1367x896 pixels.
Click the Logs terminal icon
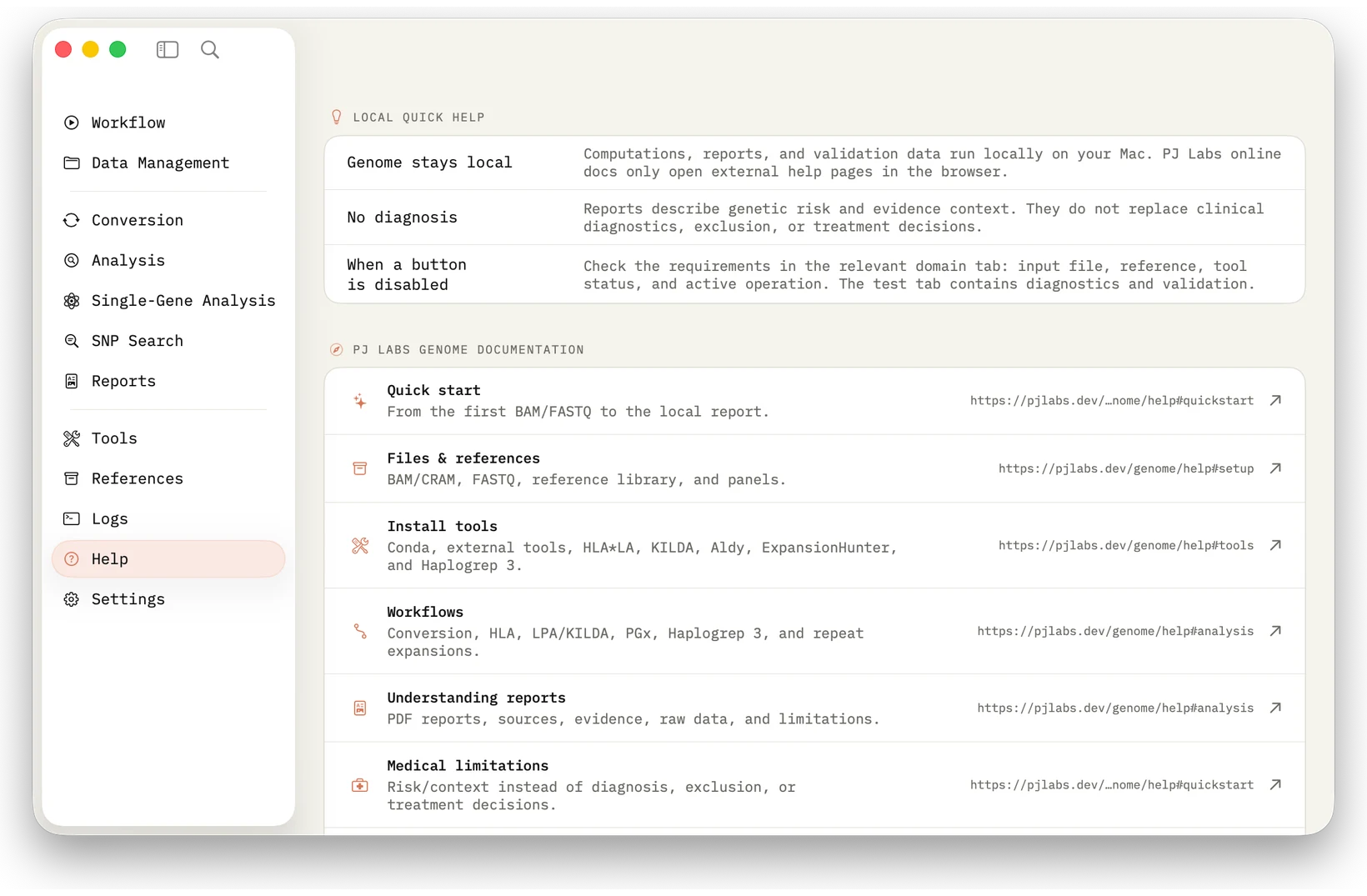[72, 518]
